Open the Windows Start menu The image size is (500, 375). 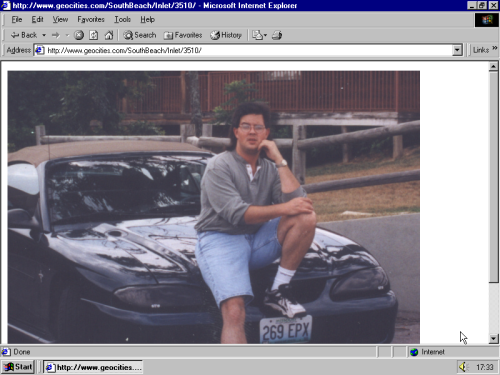18,367
